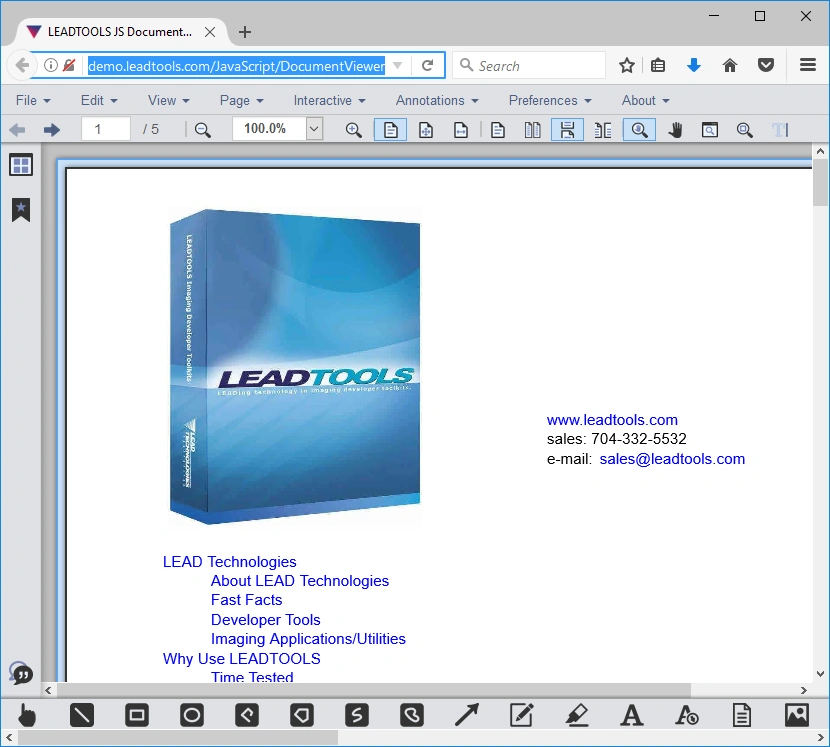Screen dimensions: 830x747
Task: Open the Interactive menu
Action: 329,101
